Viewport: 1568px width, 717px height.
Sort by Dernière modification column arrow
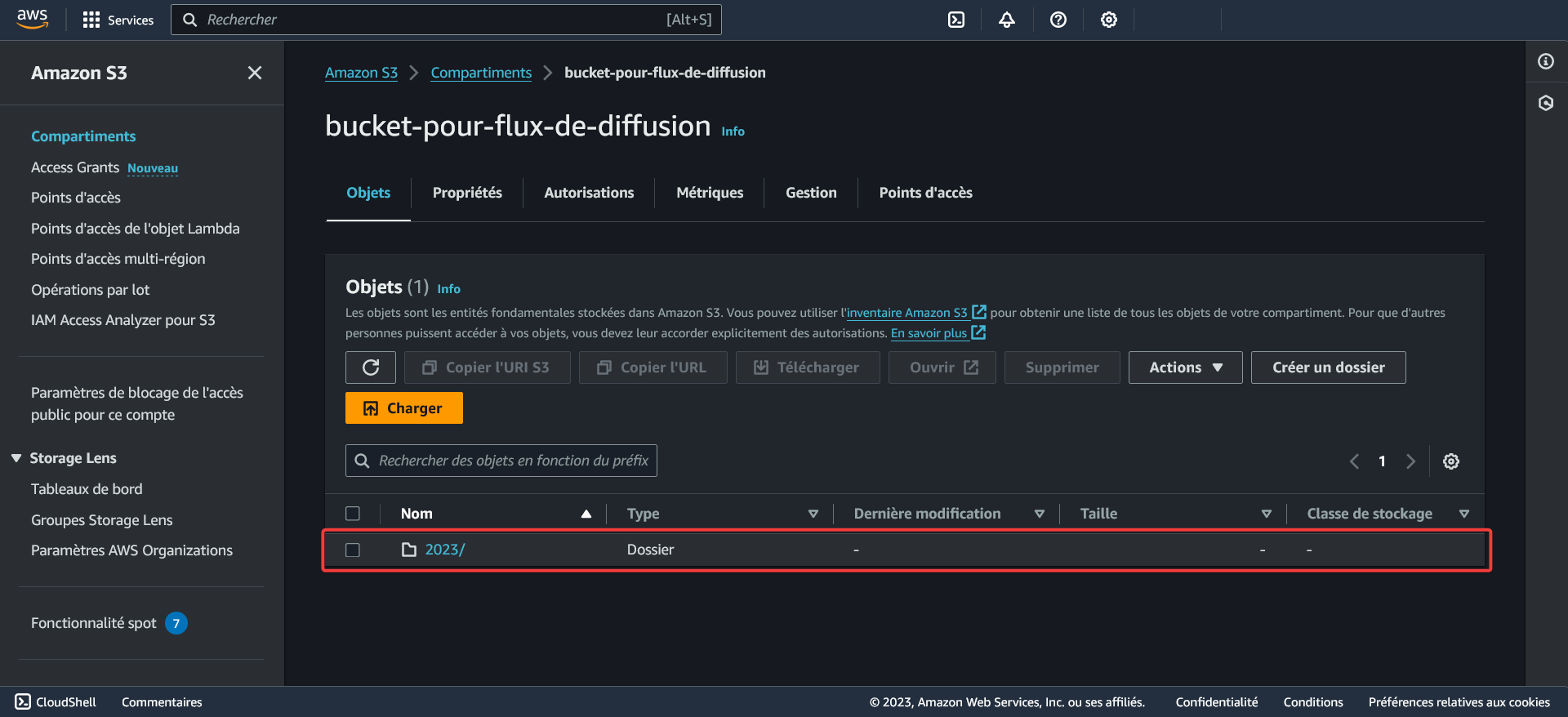(x=1040, y=514)
